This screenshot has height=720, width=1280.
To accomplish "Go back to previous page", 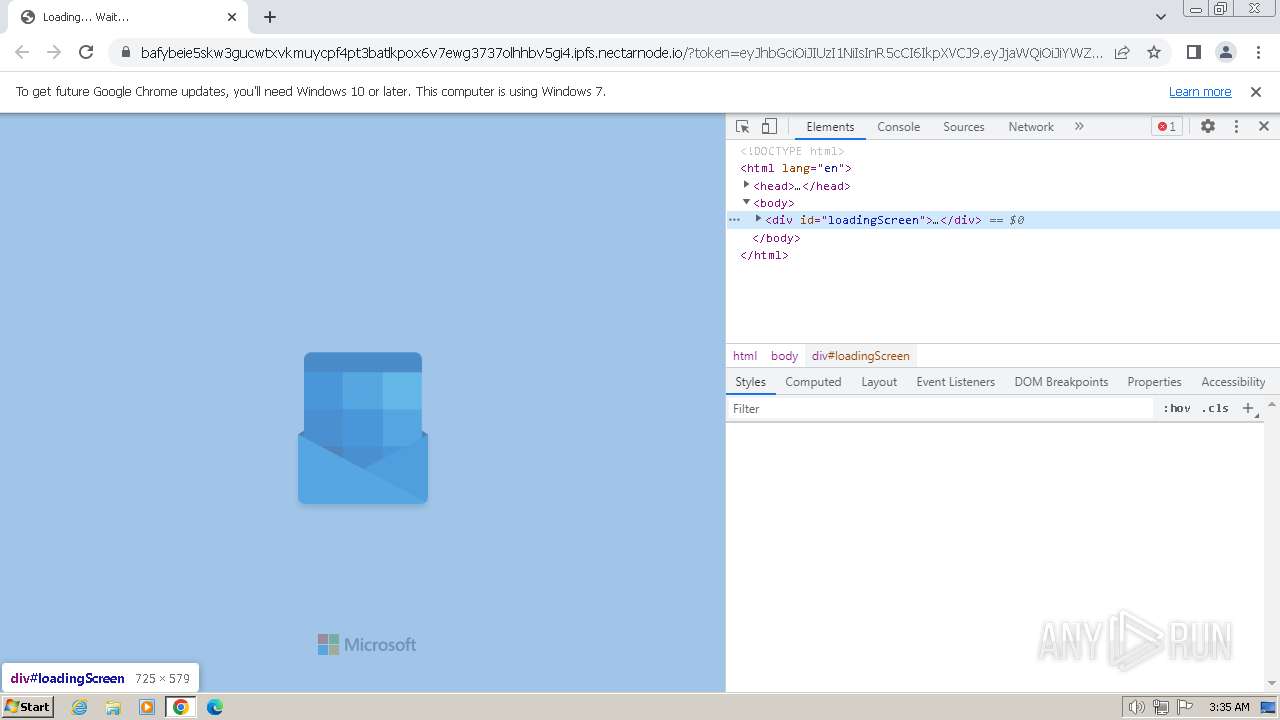I will click(x=22, y=52).
